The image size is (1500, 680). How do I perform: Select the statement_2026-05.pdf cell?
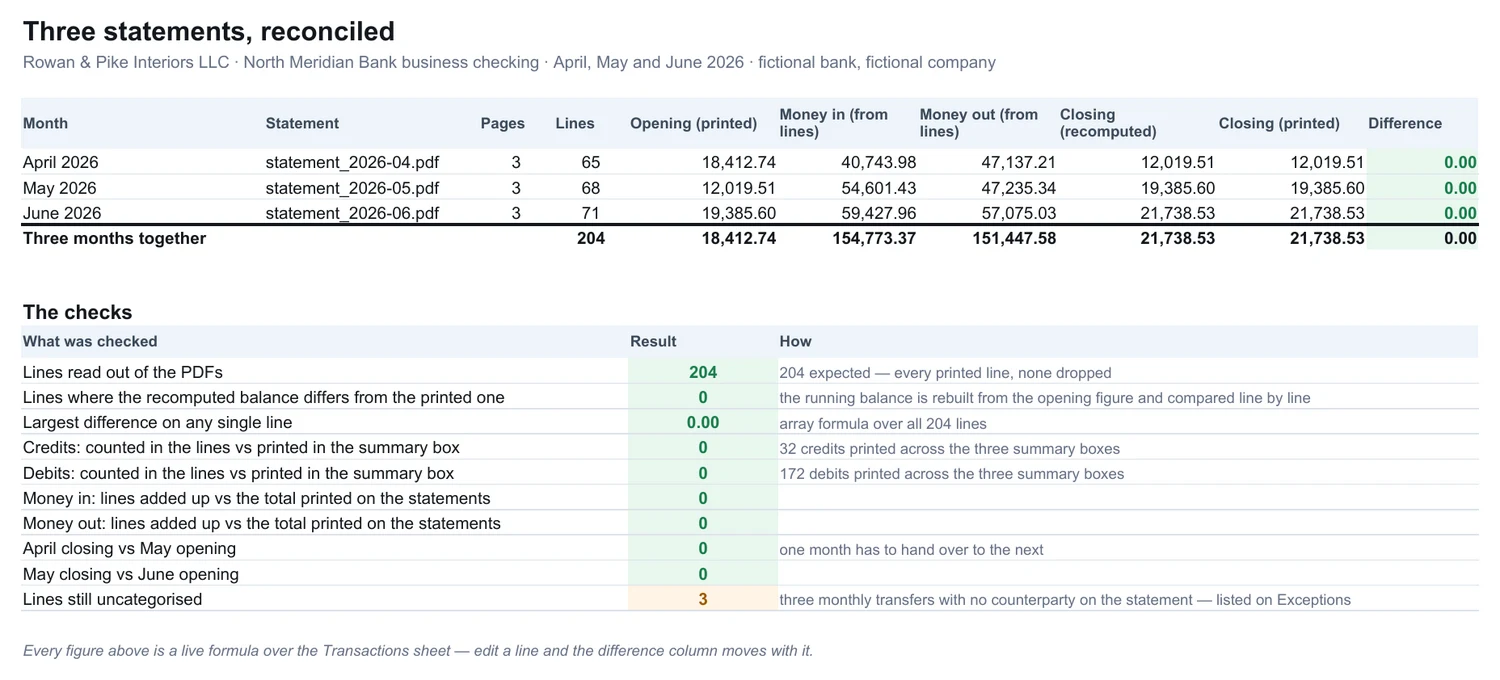pos(352,188)
